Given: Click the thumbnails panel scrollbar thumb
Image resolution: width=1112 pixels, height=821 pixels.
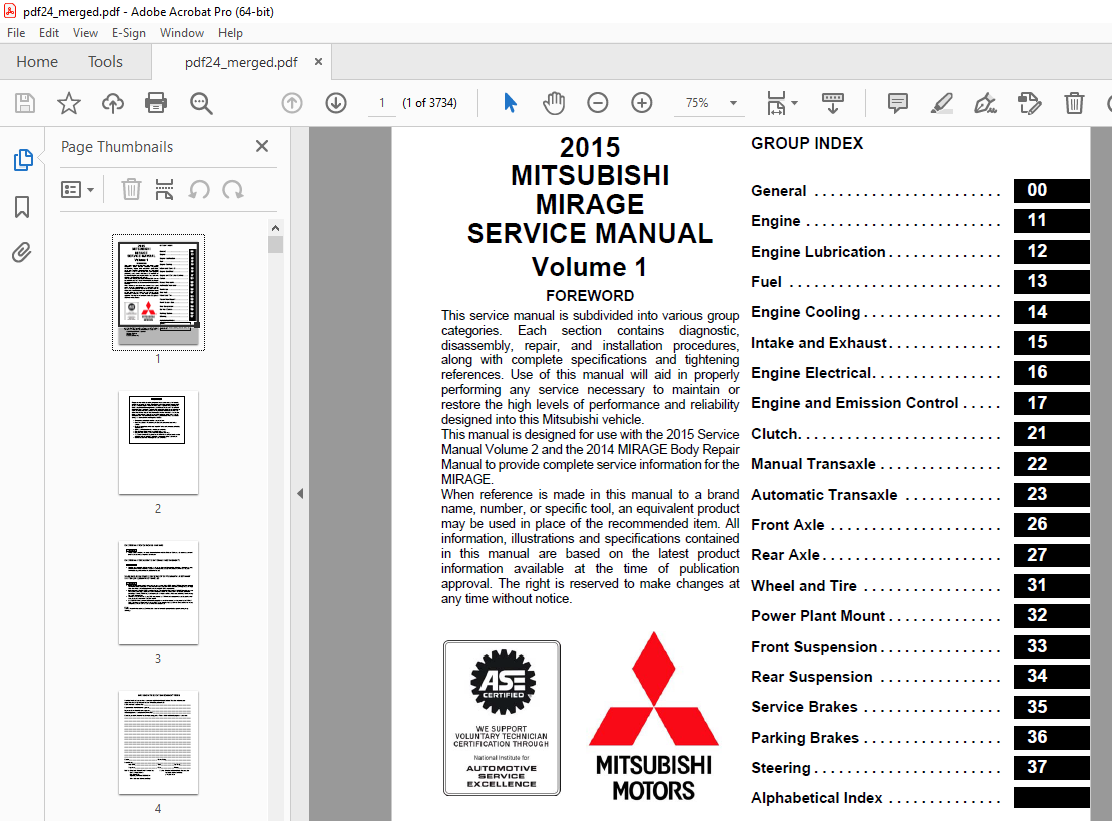Looking at the screenshot, I should [x=275, y=245].
